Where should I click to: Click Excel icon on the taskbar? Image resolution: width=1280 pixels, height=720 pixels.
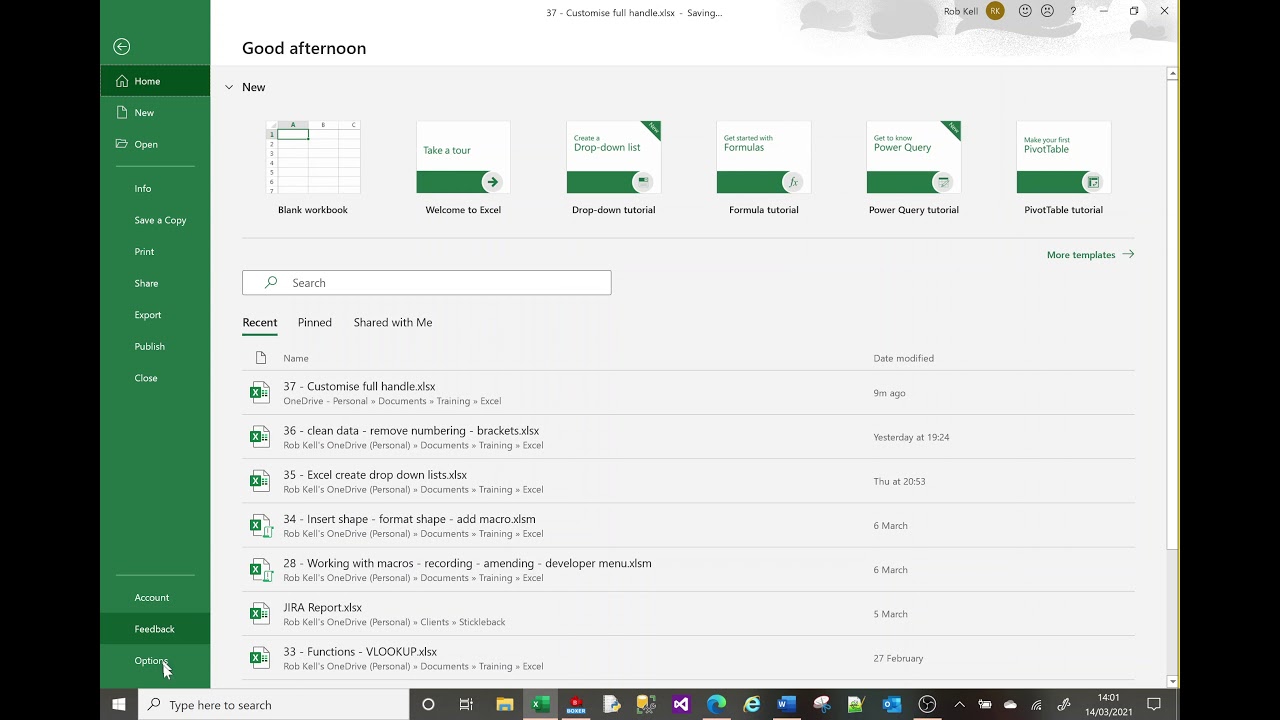(x=540, y=704)
